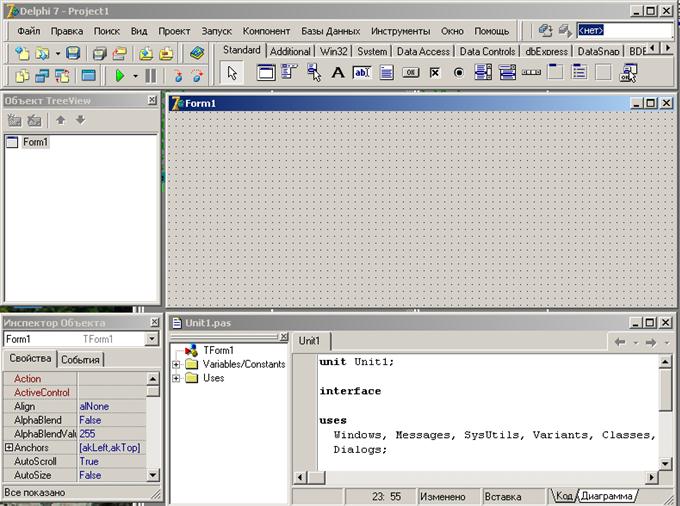680x506 pixels.
Task: Select Form1 in Object TreeView
Action: pos(35,142)
